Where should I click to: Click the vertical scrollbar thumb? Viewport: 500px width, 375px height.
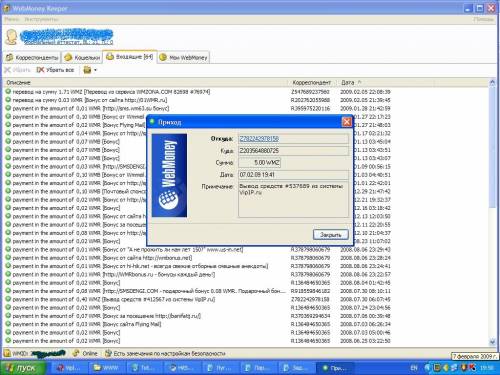[492, 147]
